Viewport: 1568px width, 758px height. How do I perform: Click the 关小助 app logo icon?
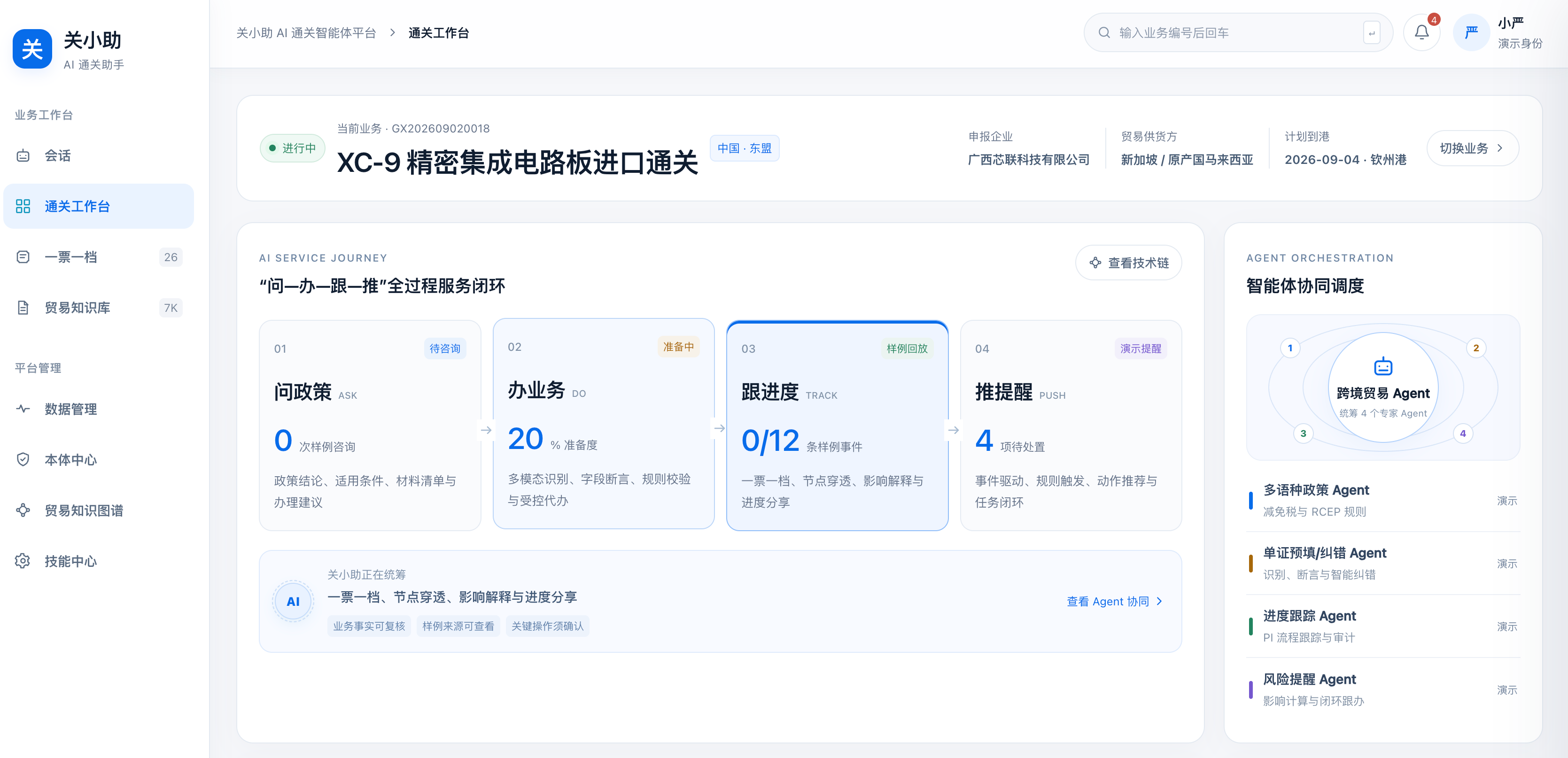[32, 49]
